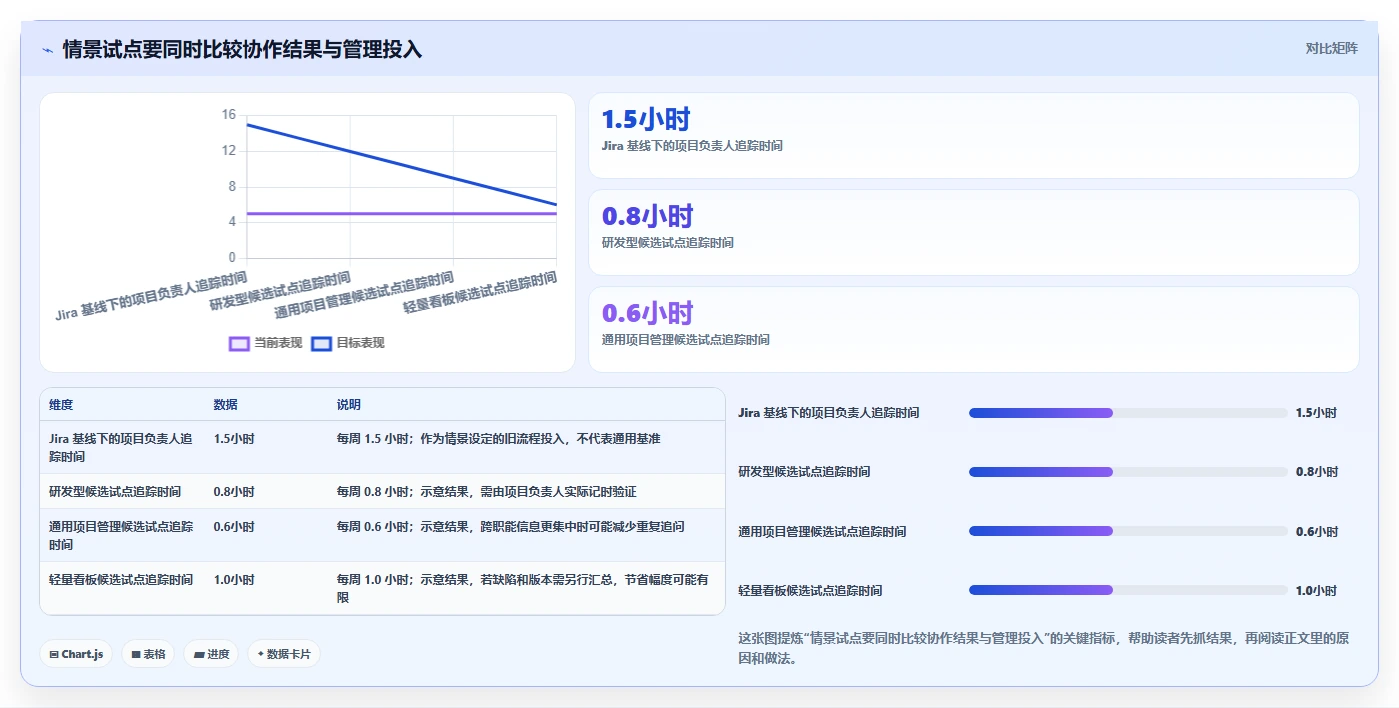Click the 表格 tag chip

click(148, 654)
